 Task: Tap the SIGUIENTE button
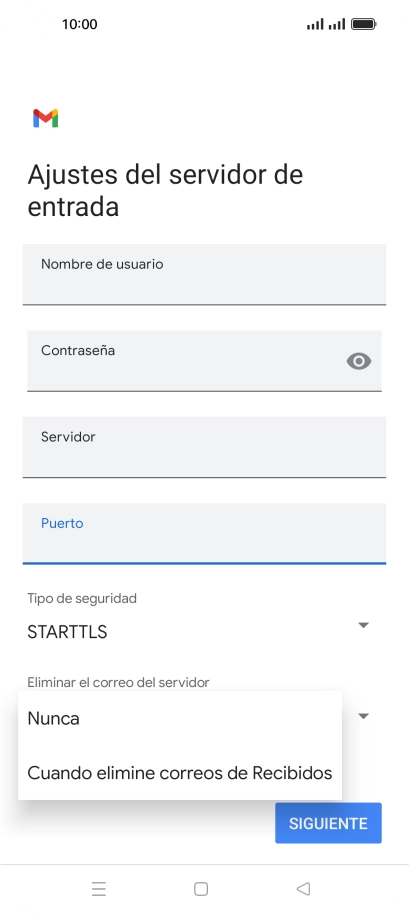pos(329,823)
